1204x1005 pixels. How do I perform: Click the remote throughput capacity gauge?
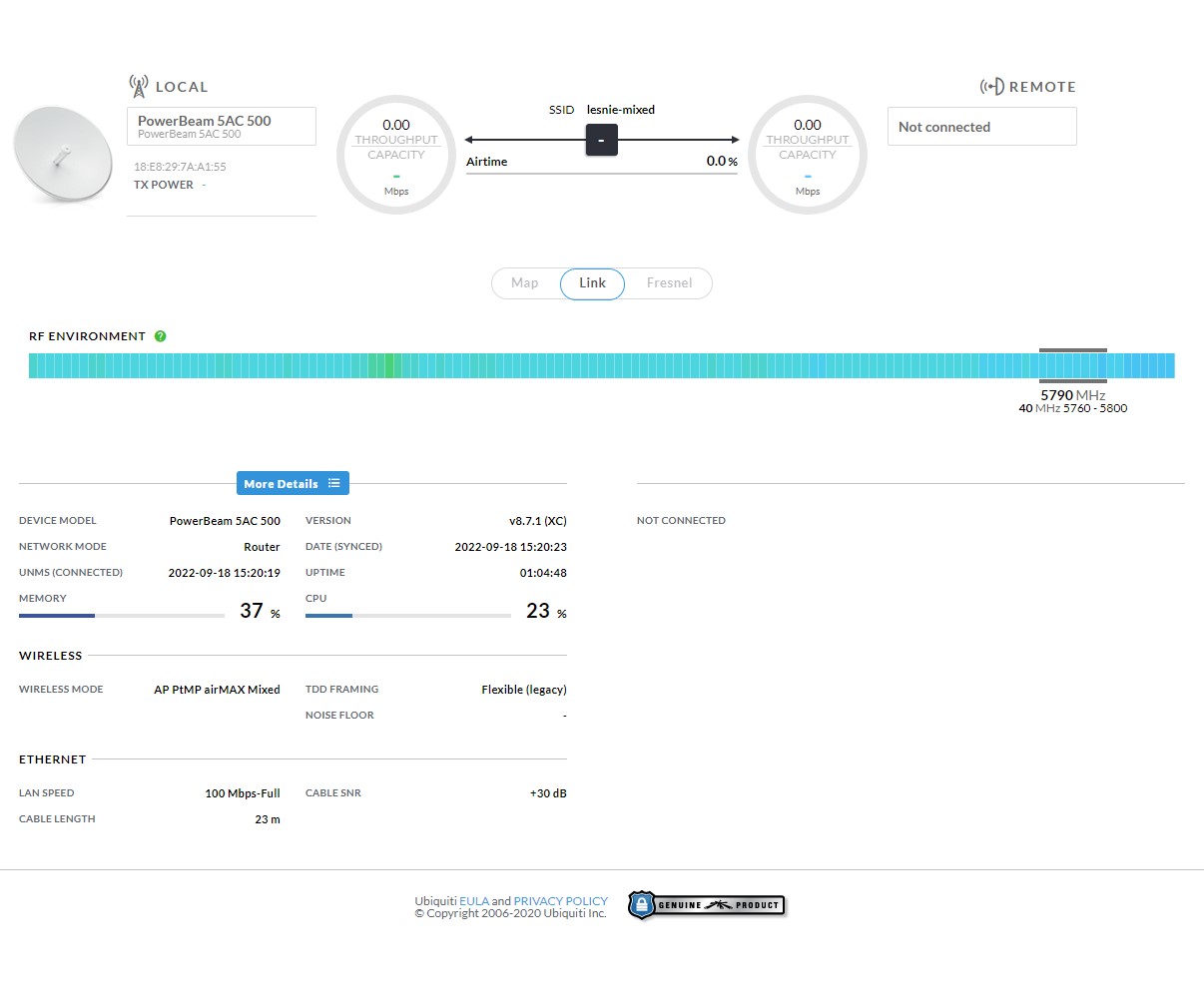click(x=808, y=155)
